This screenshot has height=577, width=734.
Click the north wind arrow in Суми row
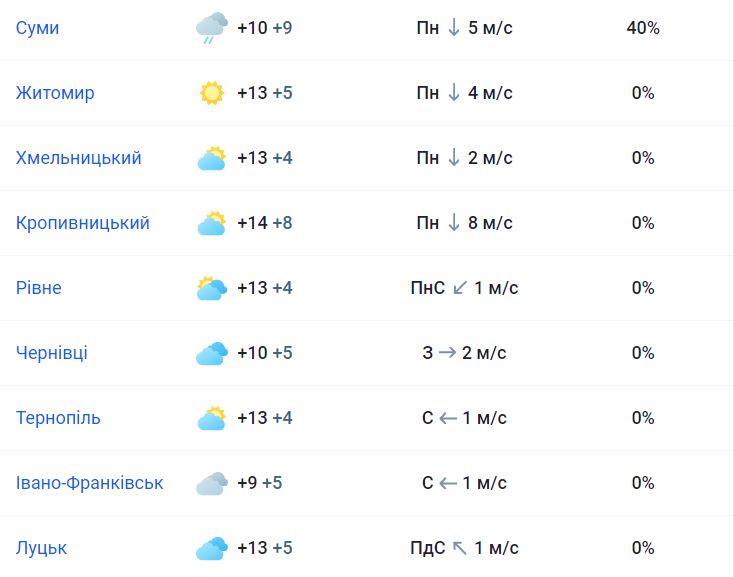(454, 28)
